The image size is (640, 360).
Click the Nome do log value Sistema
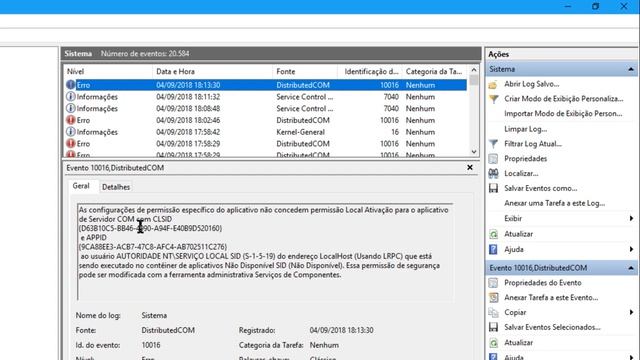(154, 315)
